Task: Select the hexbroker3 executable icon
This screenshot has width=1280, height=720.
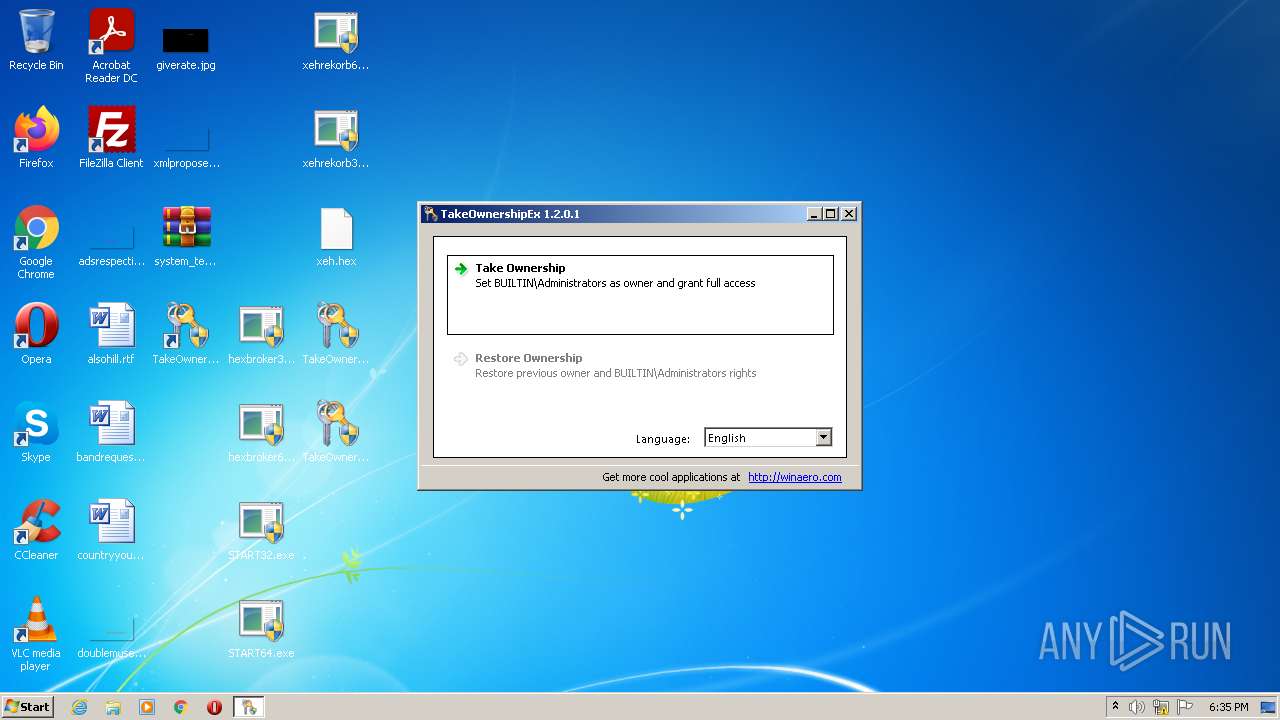Action: coord(261,334)
